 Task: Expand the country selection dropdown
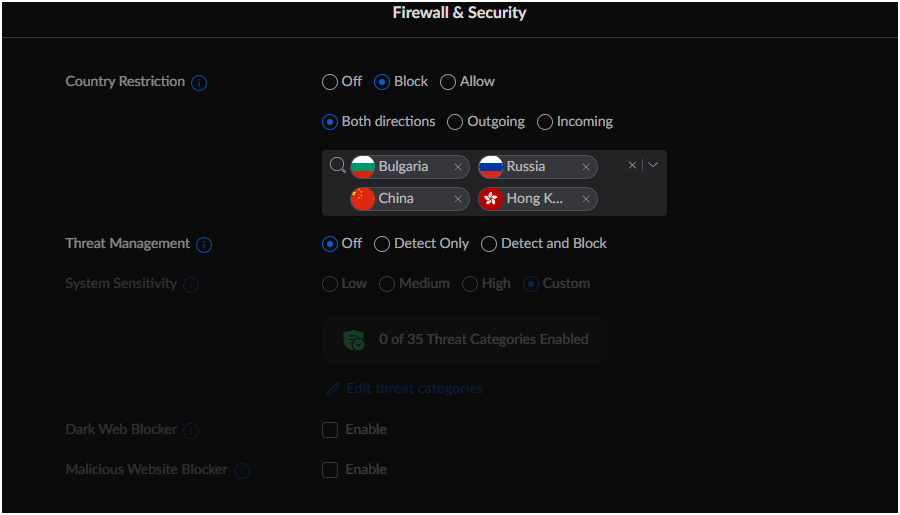point(653,165)
